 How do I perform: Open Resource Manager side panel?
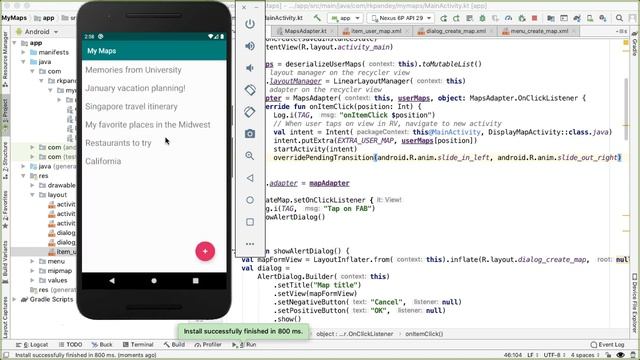point(5,60)
